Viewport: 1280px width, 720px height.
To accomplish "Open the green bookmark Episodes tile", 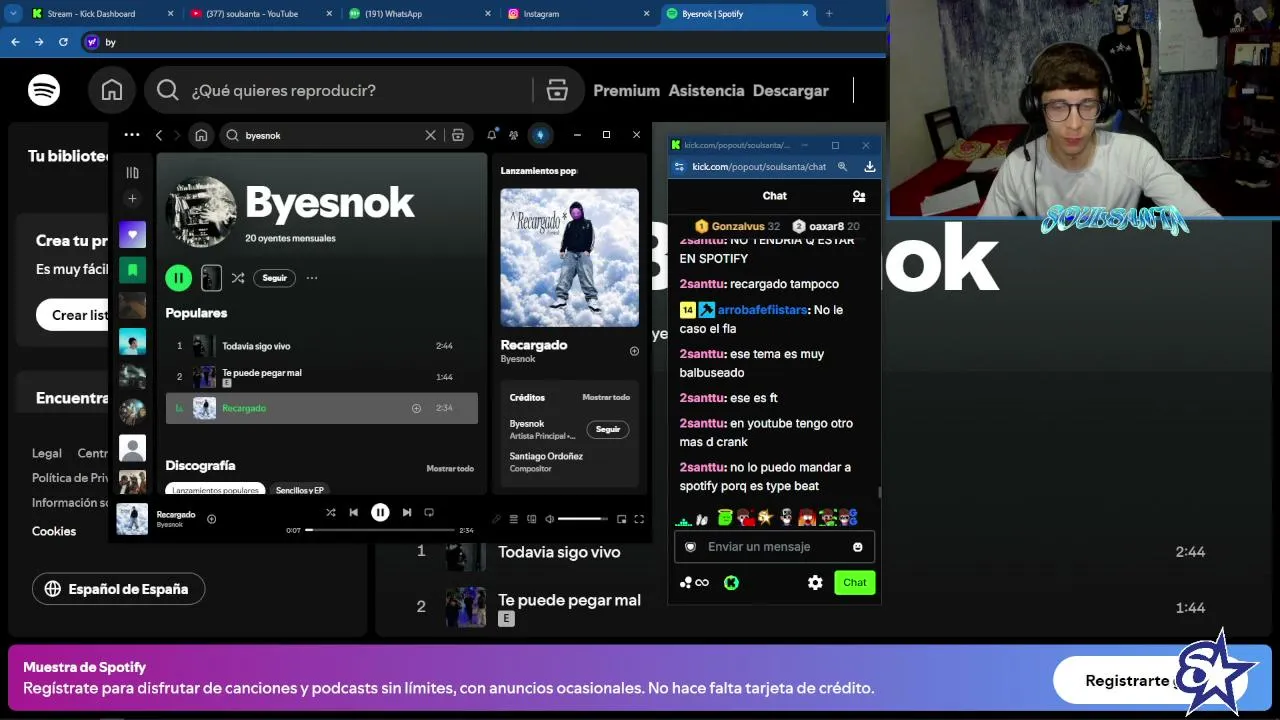I will 132,270.
